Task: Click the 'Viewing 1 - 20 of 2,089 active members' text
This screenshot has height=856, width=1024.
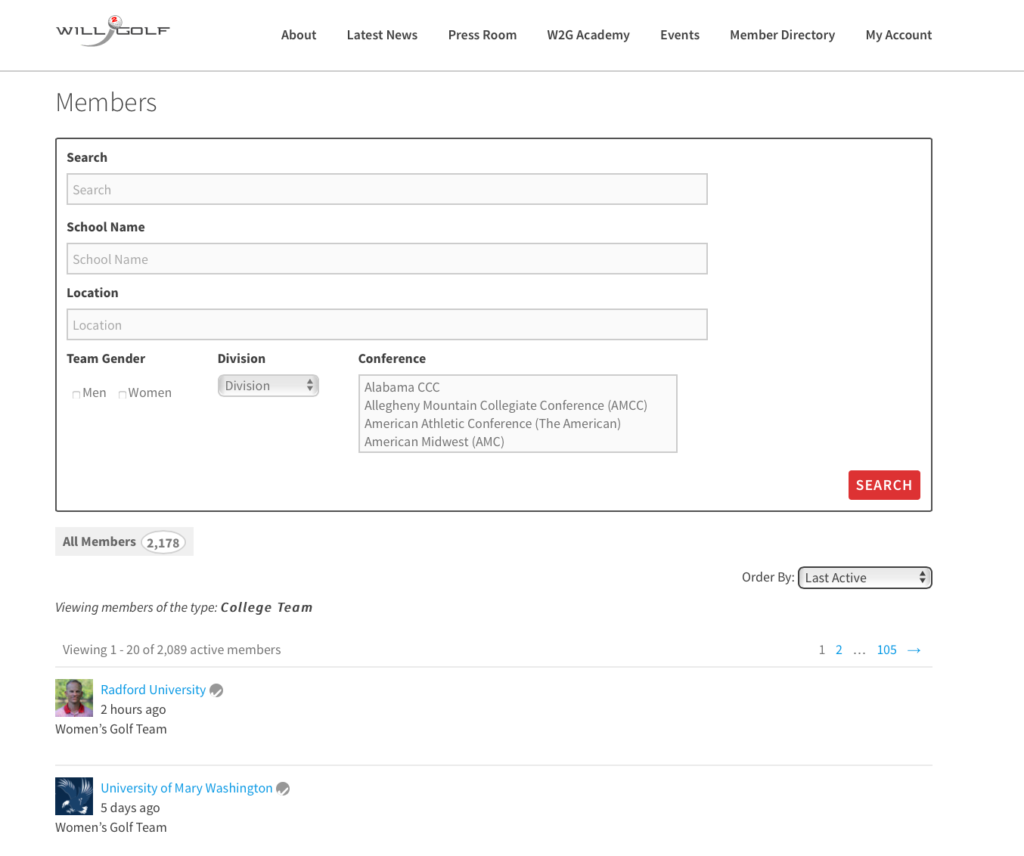Action: click(x=172, y=650)
